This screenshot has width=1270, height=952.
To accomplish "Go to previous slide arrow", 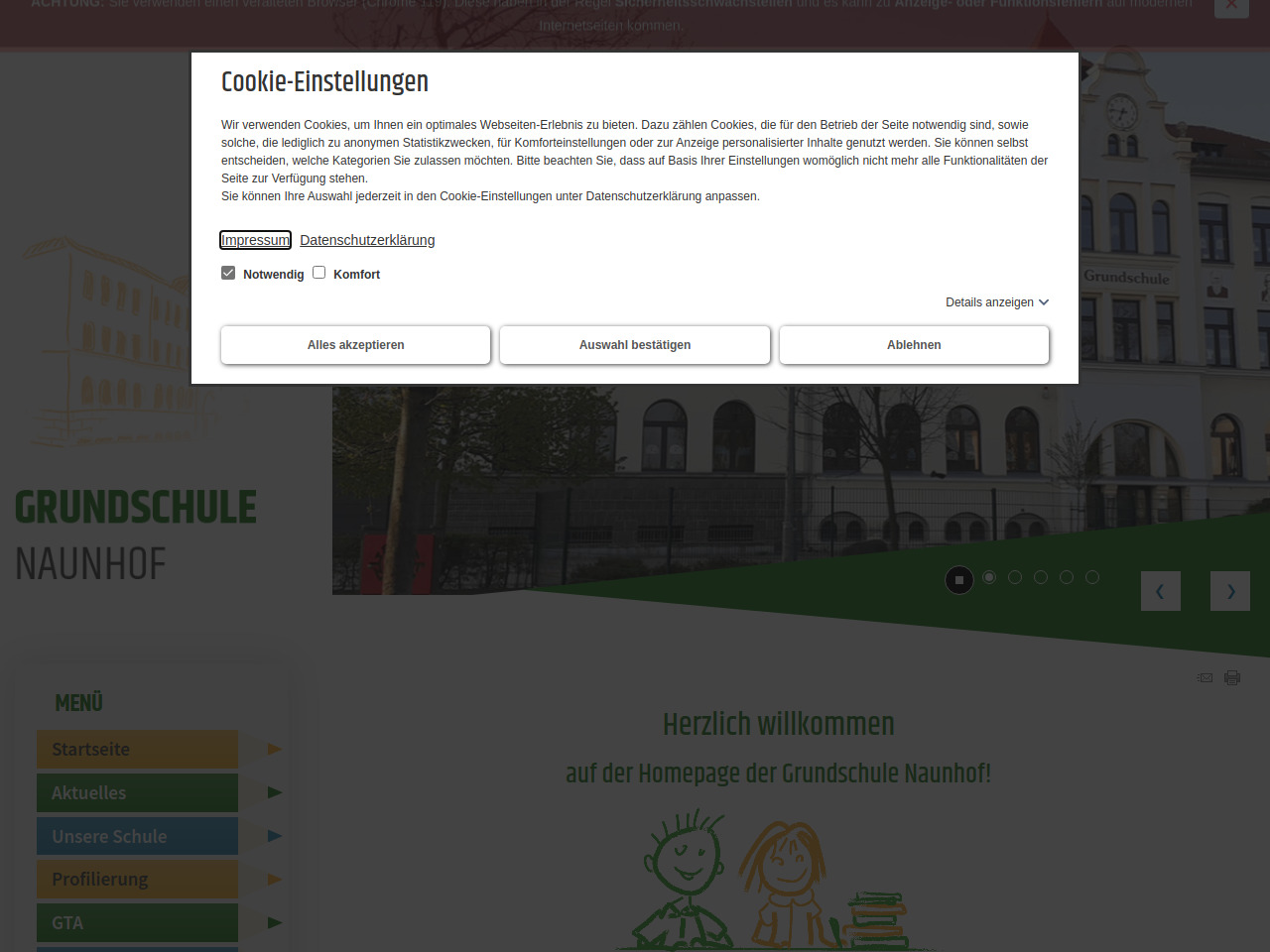I will (1160, 591).
